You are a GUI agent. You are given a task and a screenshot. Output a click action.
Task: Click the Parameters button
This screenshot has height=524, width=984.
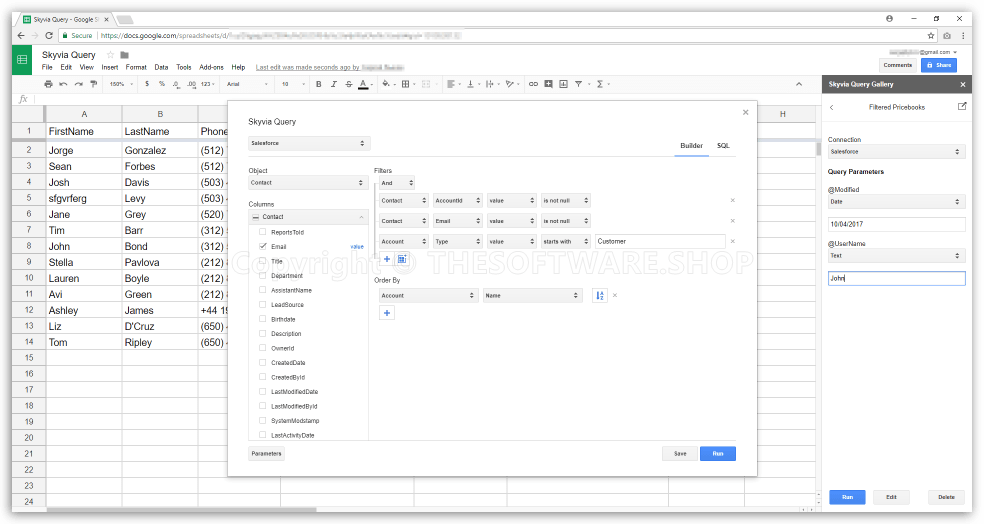coord(267,454)
